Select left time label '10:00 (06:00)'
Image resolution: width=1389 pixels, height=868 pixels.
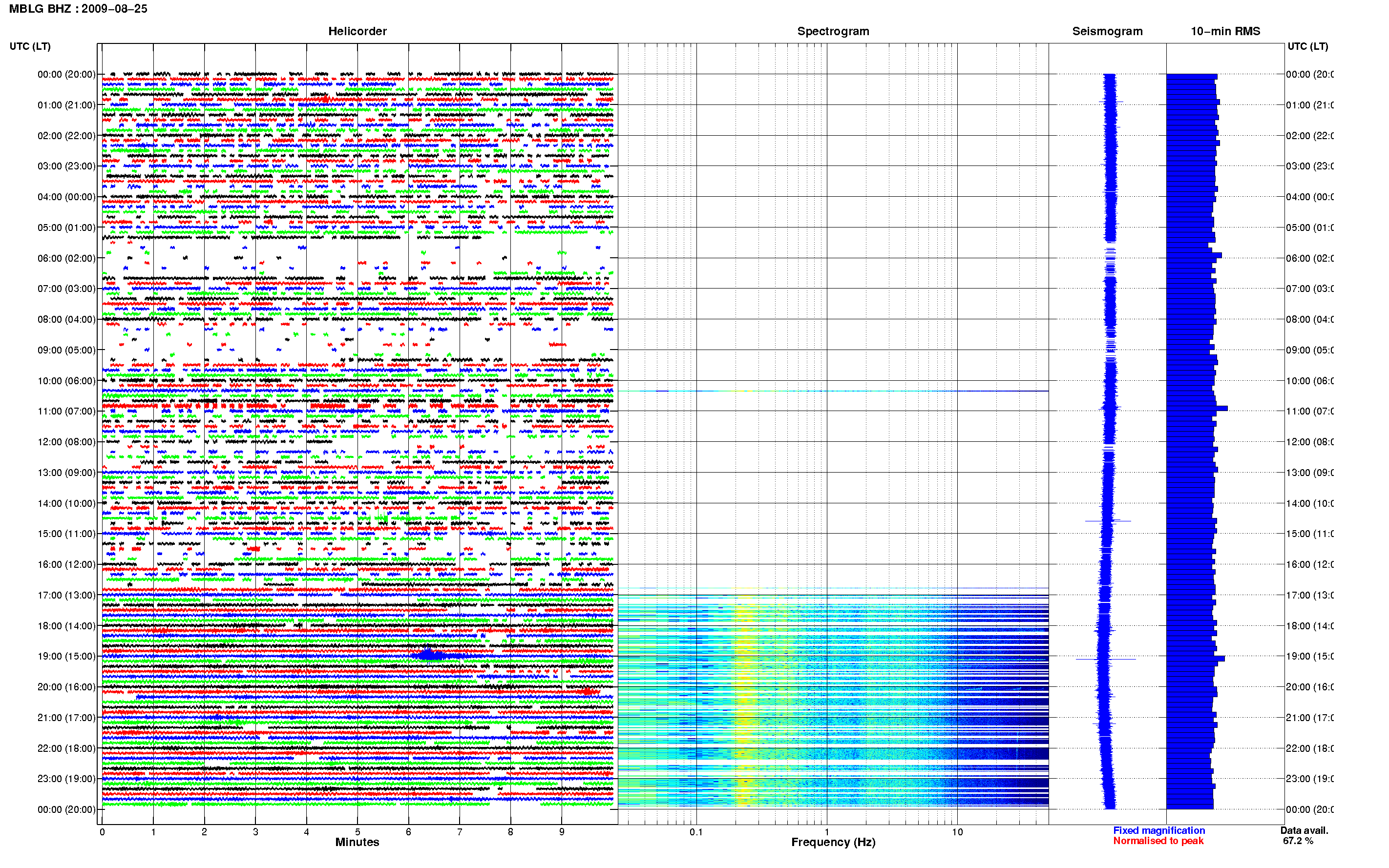click(x=66, y=381)
